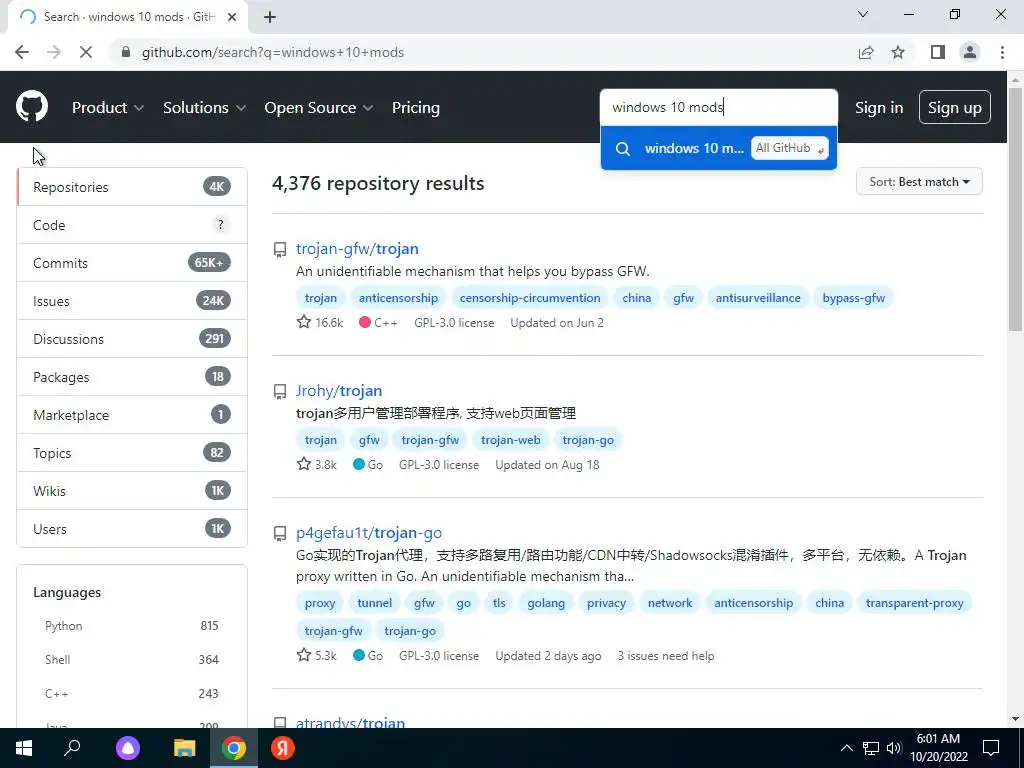
Task: Open the tab search chevron in title bar
Action: pos(863,14)
